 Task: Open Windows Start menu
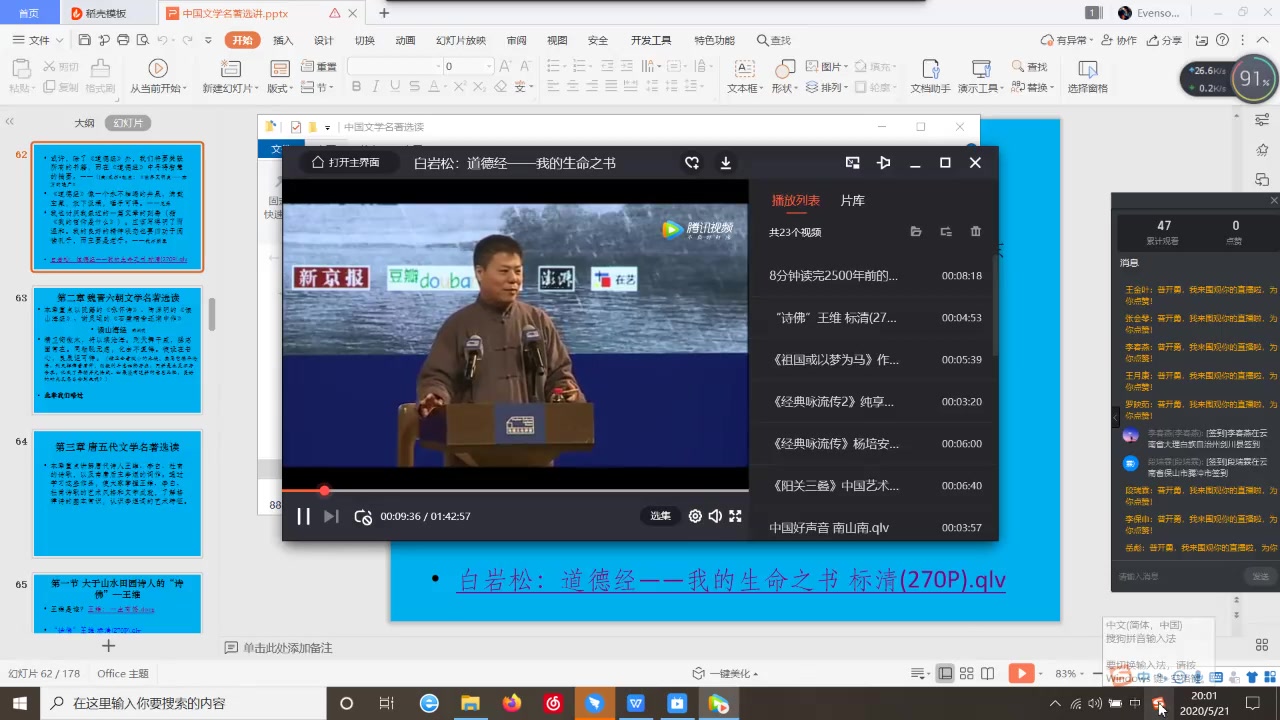coord(19,703)
